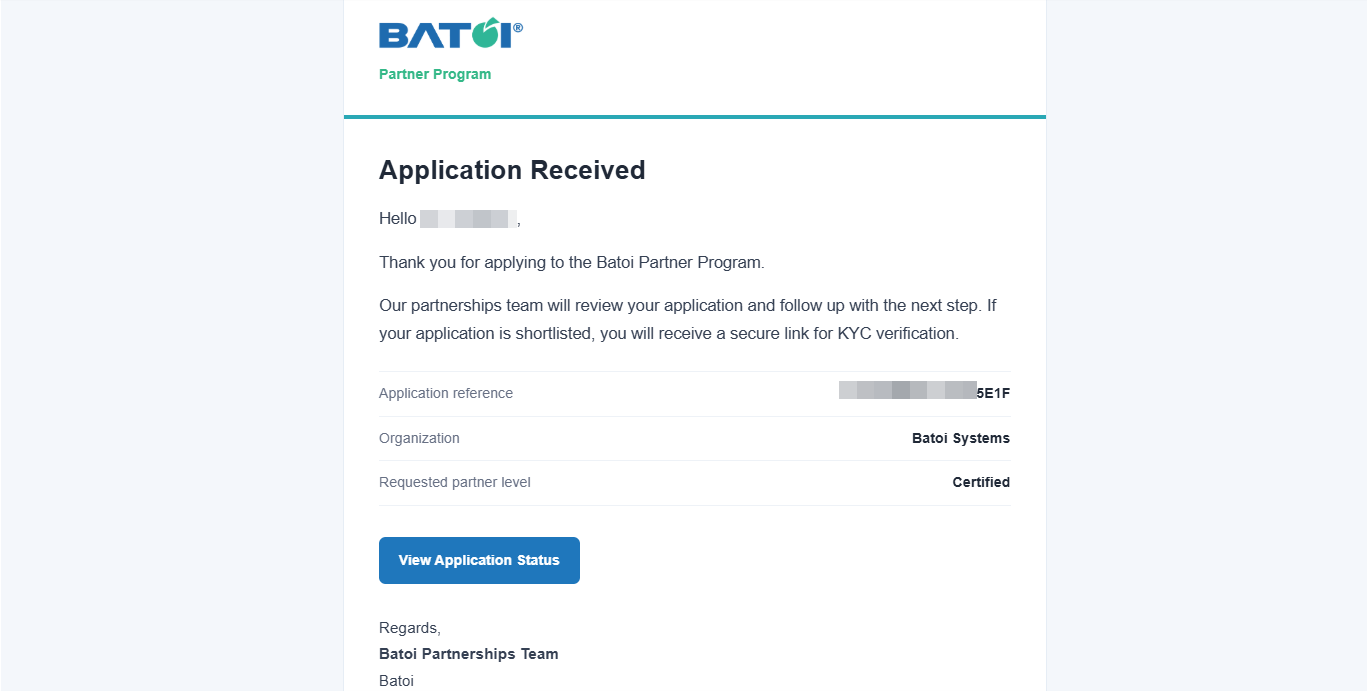Click the blurred recipient name after Hello
This screenshot has width=1367, height=691.
468,218
